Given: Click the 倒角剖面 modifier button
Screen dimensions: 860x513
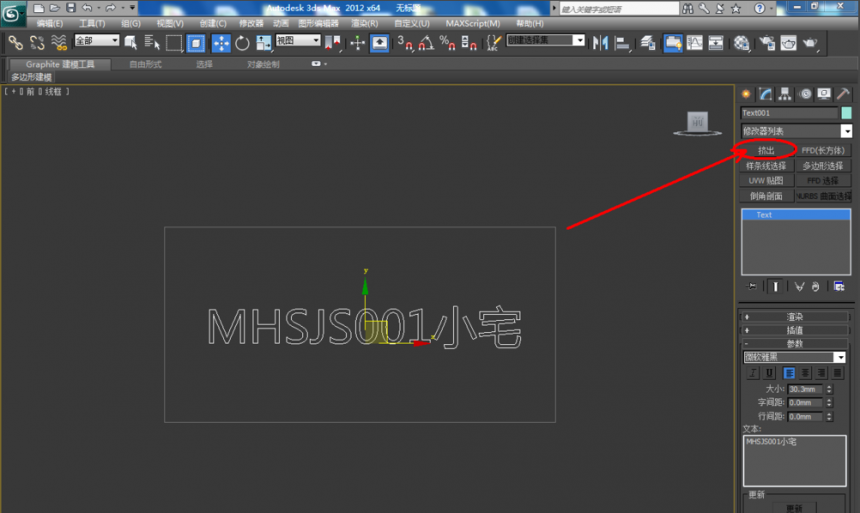Looking at the screenshot, I should pyautogui.click(x=766, y=196).
